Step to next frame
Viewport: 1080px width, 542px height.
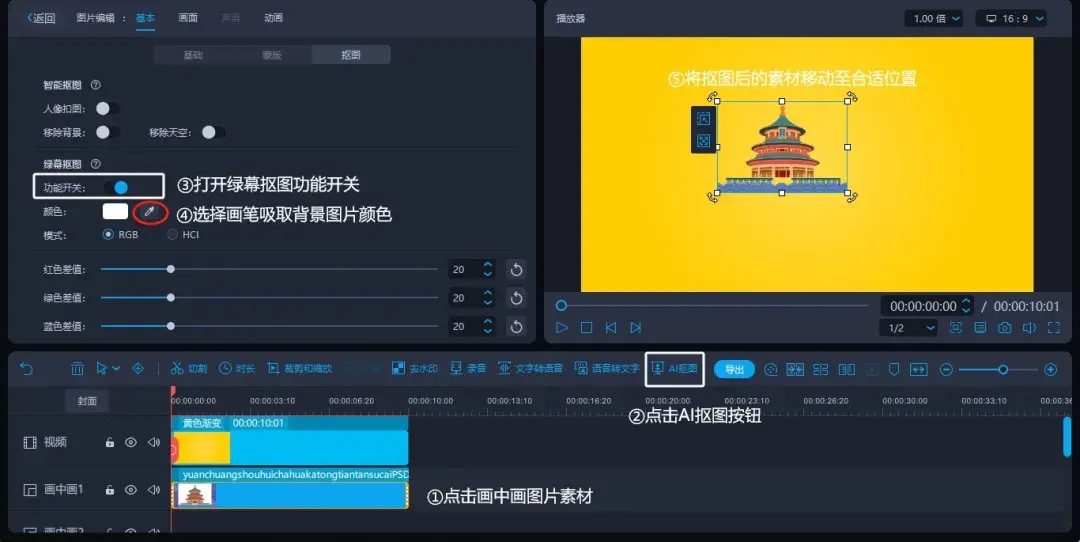635,328
